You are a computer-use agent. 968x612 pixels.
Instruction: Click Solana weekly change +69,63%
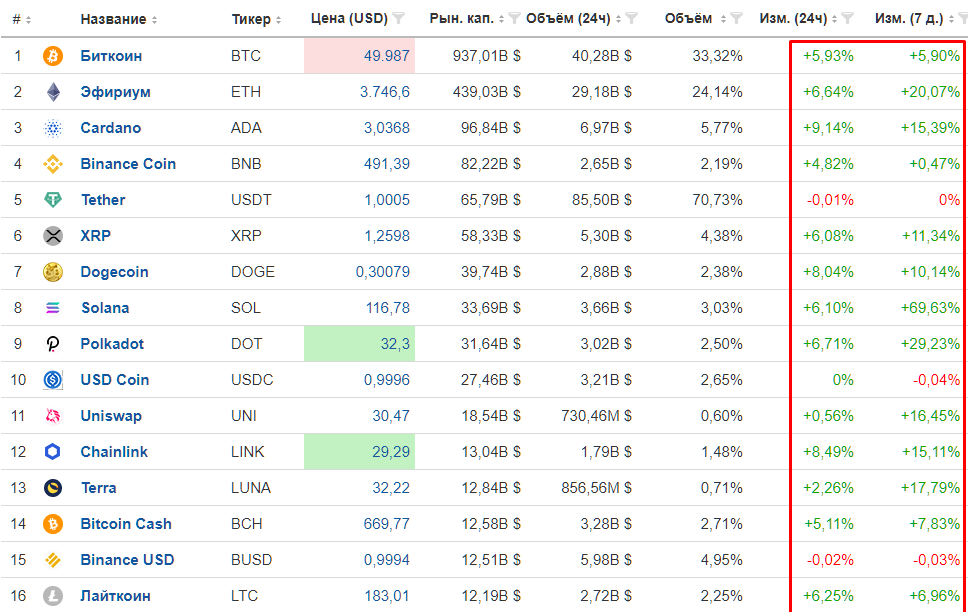930,308
